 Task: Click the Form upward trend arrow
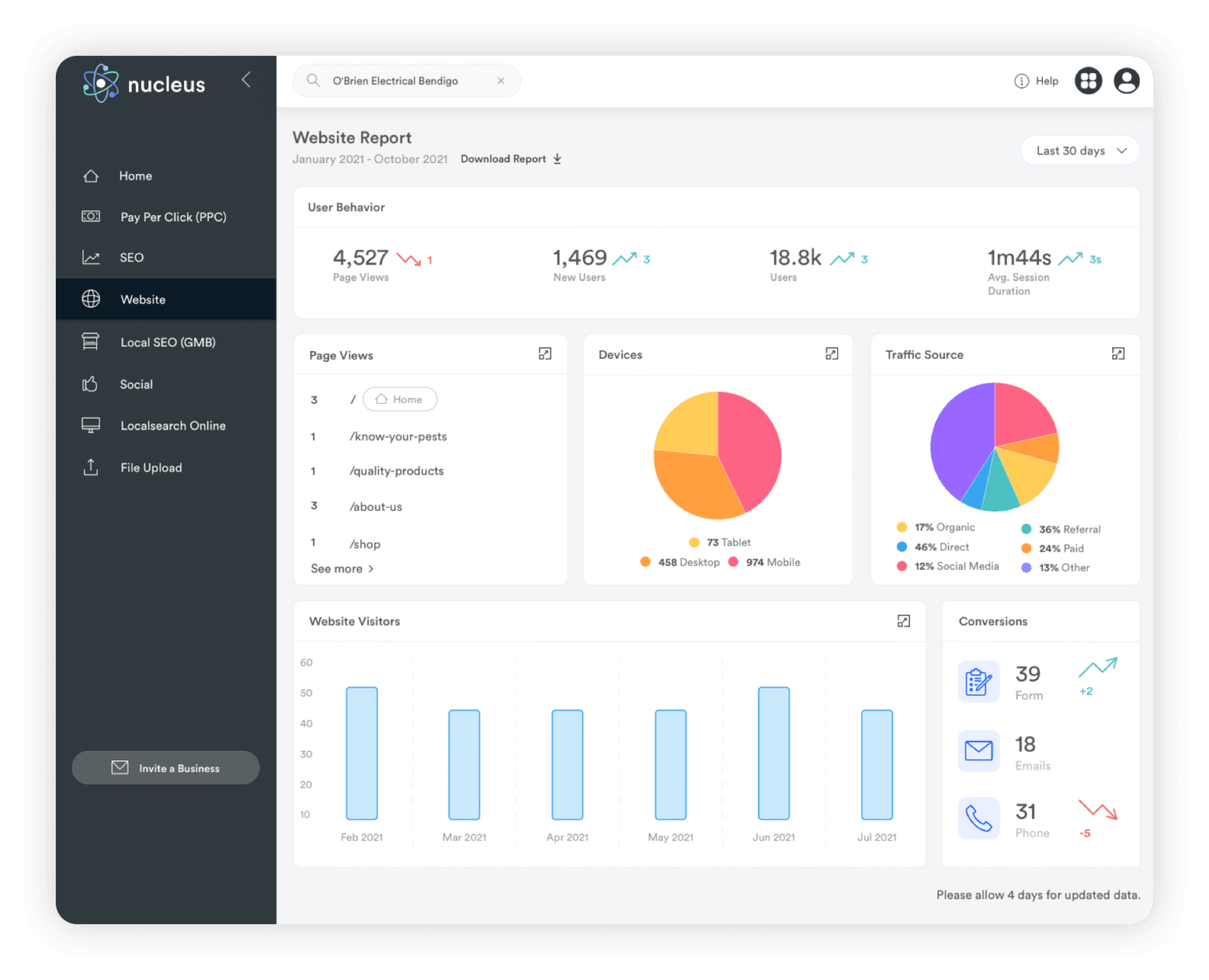[1097, 668]
